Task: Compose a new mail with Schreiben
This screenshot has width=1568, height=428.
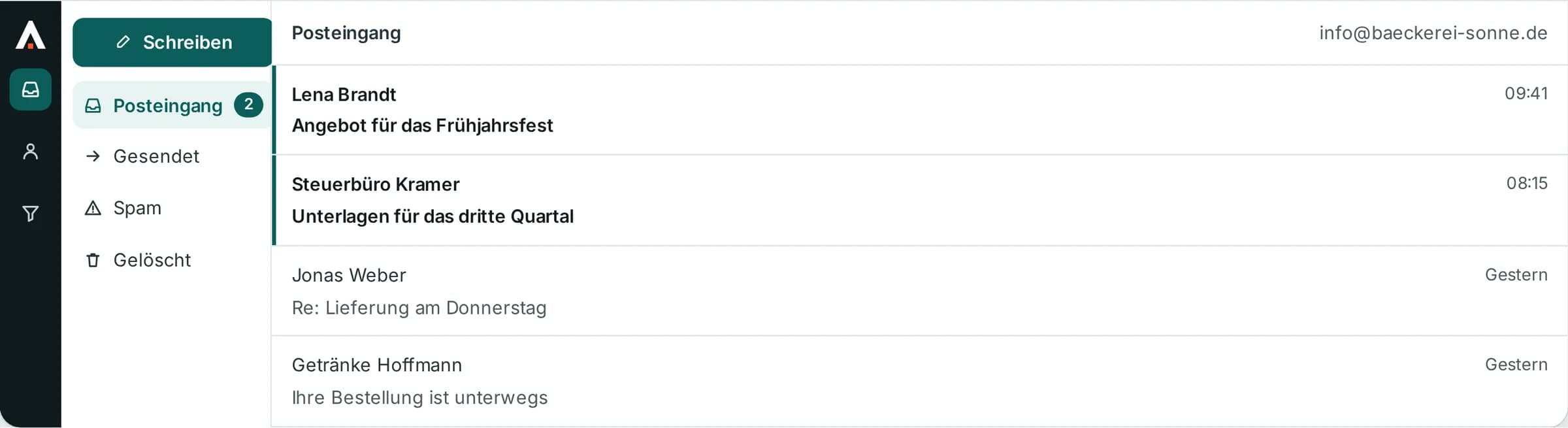Action: click(x=172, y=42)
